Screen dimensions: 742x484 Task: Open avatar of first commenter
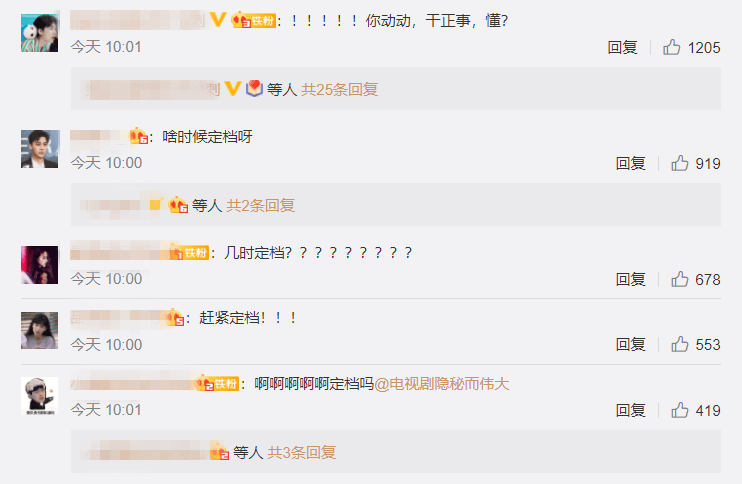pyautogui.click(x=40, y=33)
